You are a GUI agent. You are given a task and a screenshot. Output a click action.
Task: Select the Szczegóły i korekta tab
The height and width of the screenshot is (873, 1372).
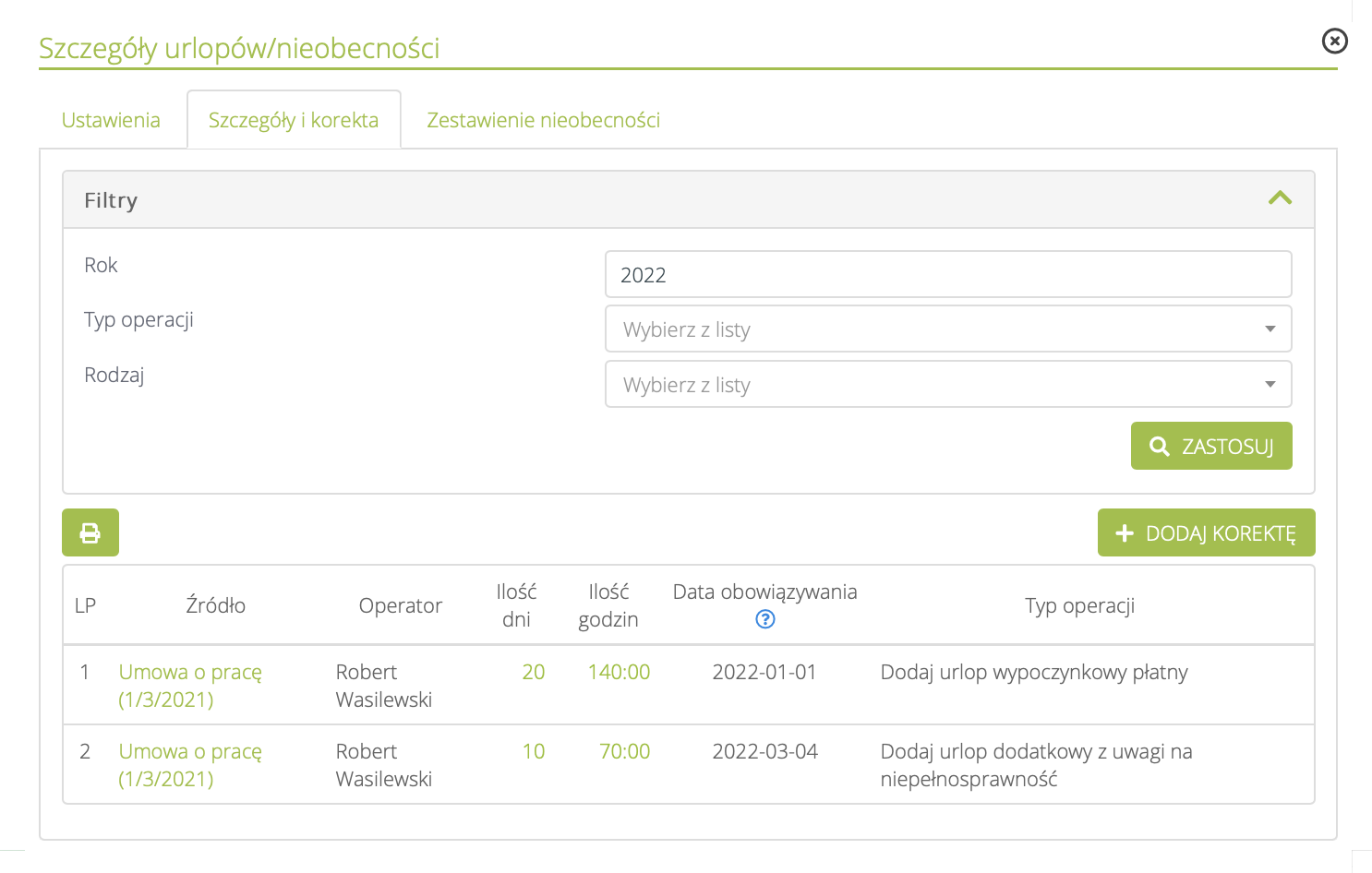[294, 120]
